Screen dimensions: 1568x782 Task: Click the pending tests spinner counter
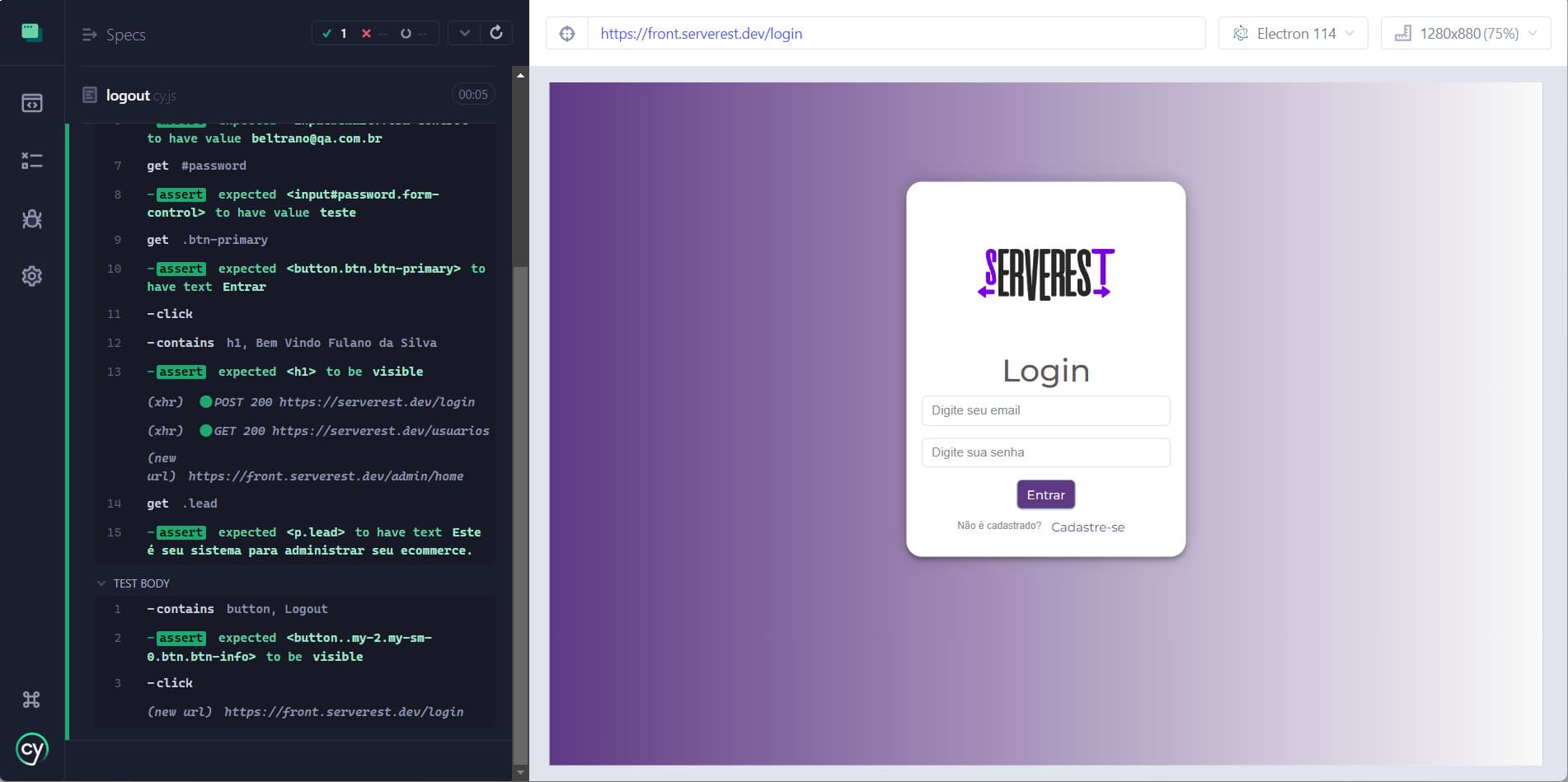pos(413,34)
